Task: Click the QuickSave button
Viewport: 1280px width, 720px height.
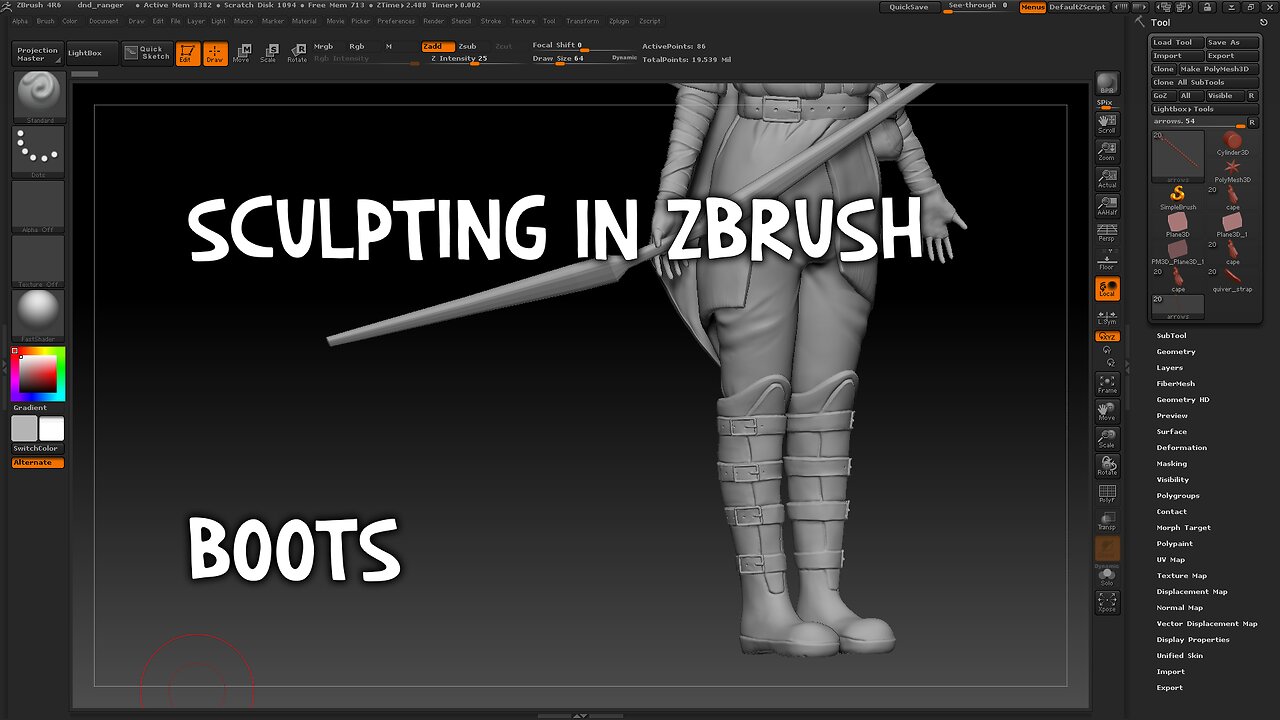Action: tap(908, 7)
